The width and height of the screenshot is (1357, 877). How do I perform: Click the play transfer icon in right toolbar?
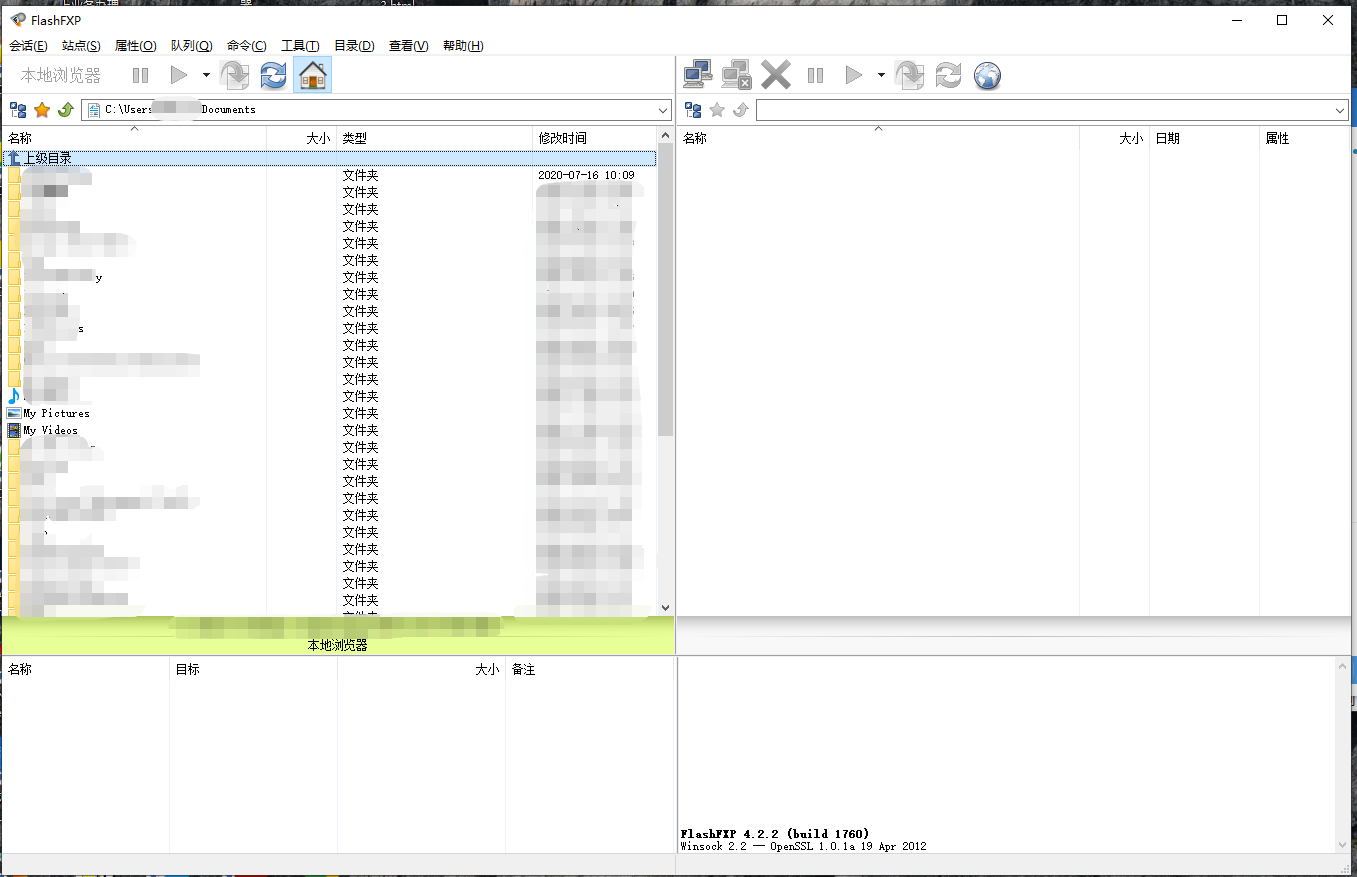tap(853, 75)
